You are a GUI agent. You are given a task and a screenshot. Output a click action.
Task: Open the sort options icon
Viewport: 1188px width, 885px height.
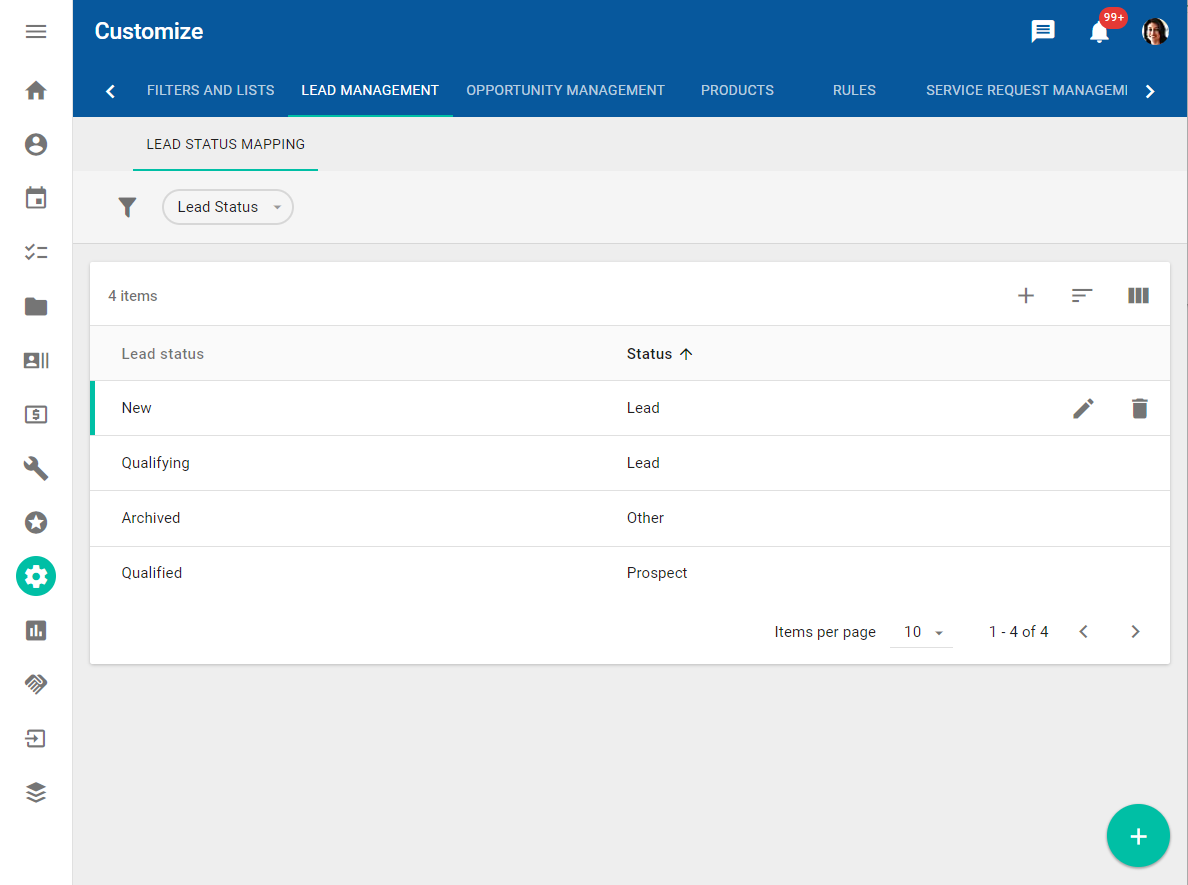[x=1081, y=296]
